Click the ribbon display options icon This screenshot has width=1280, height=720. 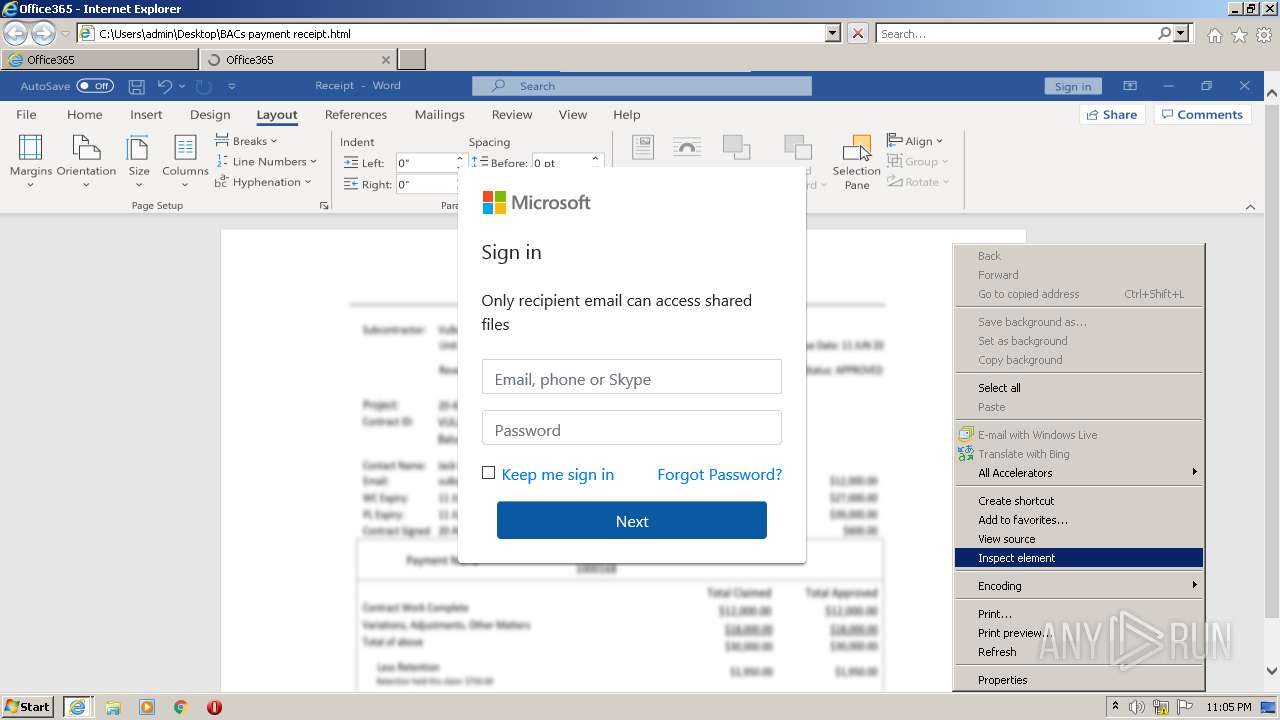1130,86
